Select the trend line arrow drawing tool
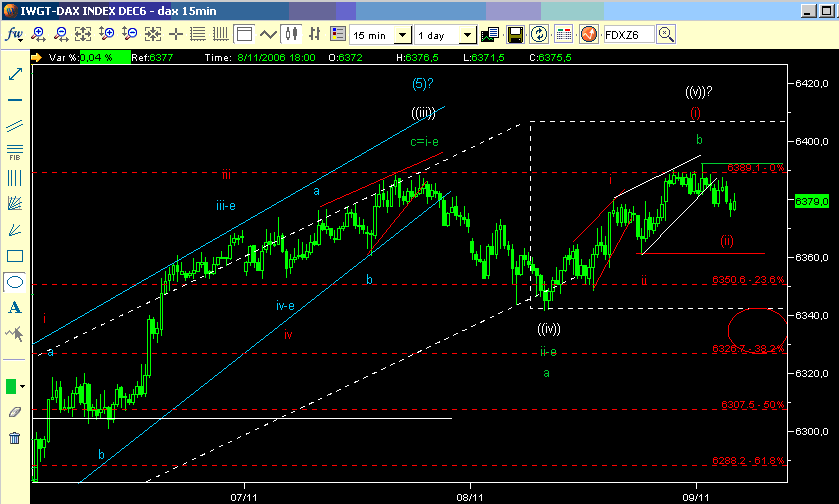This screenshot has height=504, width=839. [15, 74]
